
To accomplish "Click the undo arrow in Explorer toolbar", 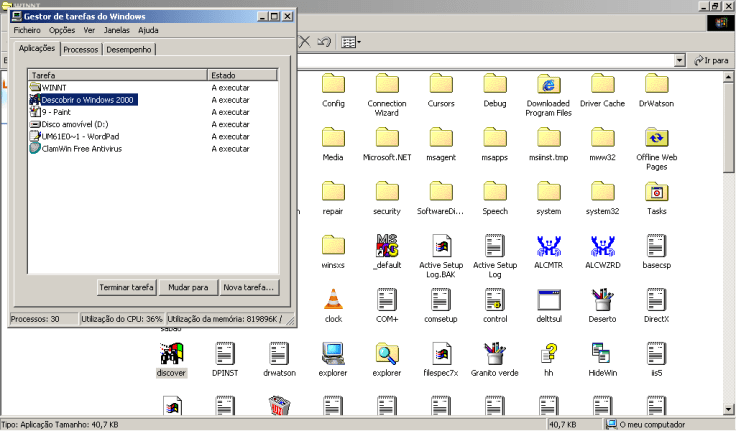I will point(324,42).
